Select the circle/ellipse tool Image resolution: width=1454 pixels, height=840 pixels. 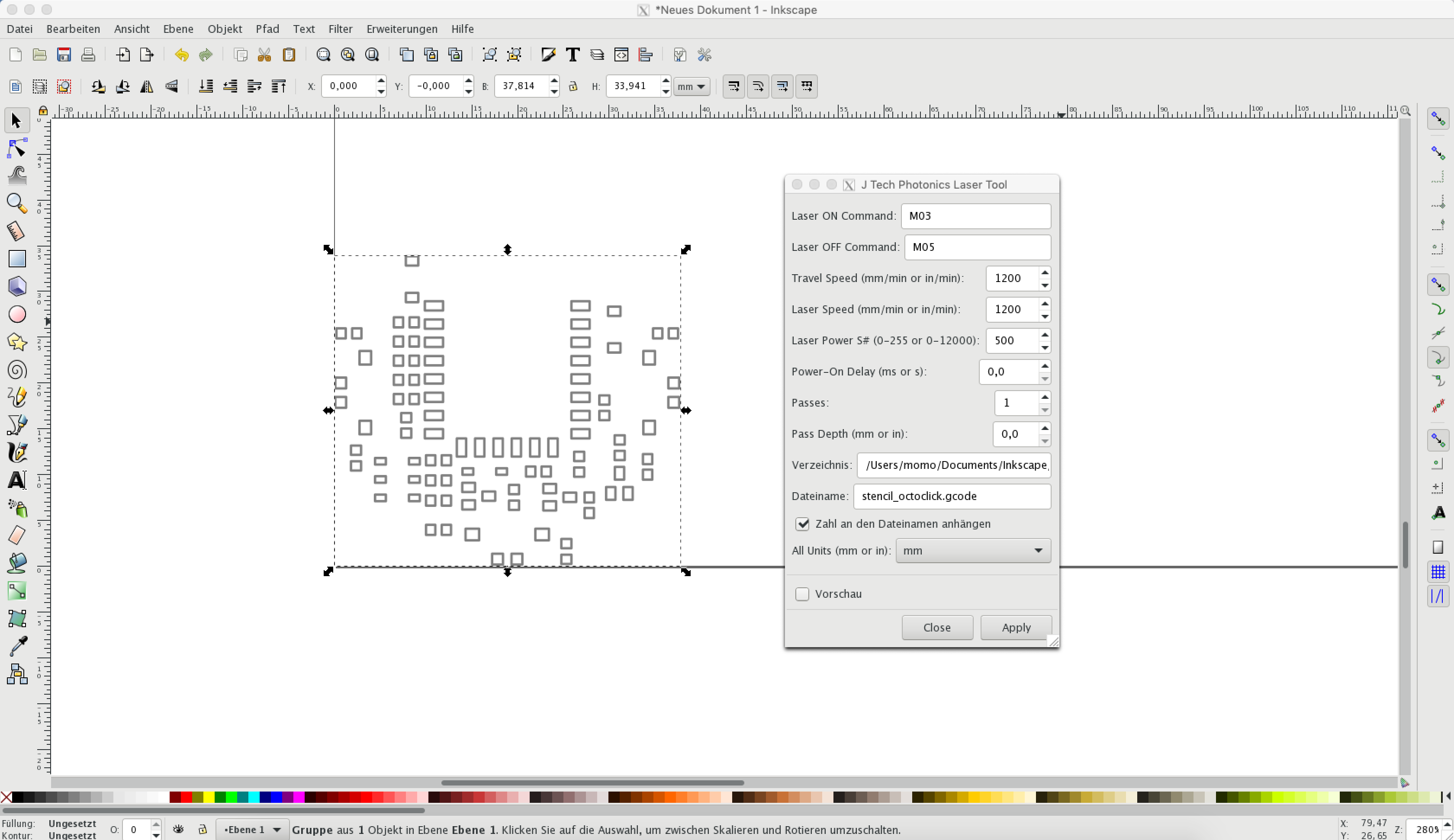click(17, 314)
